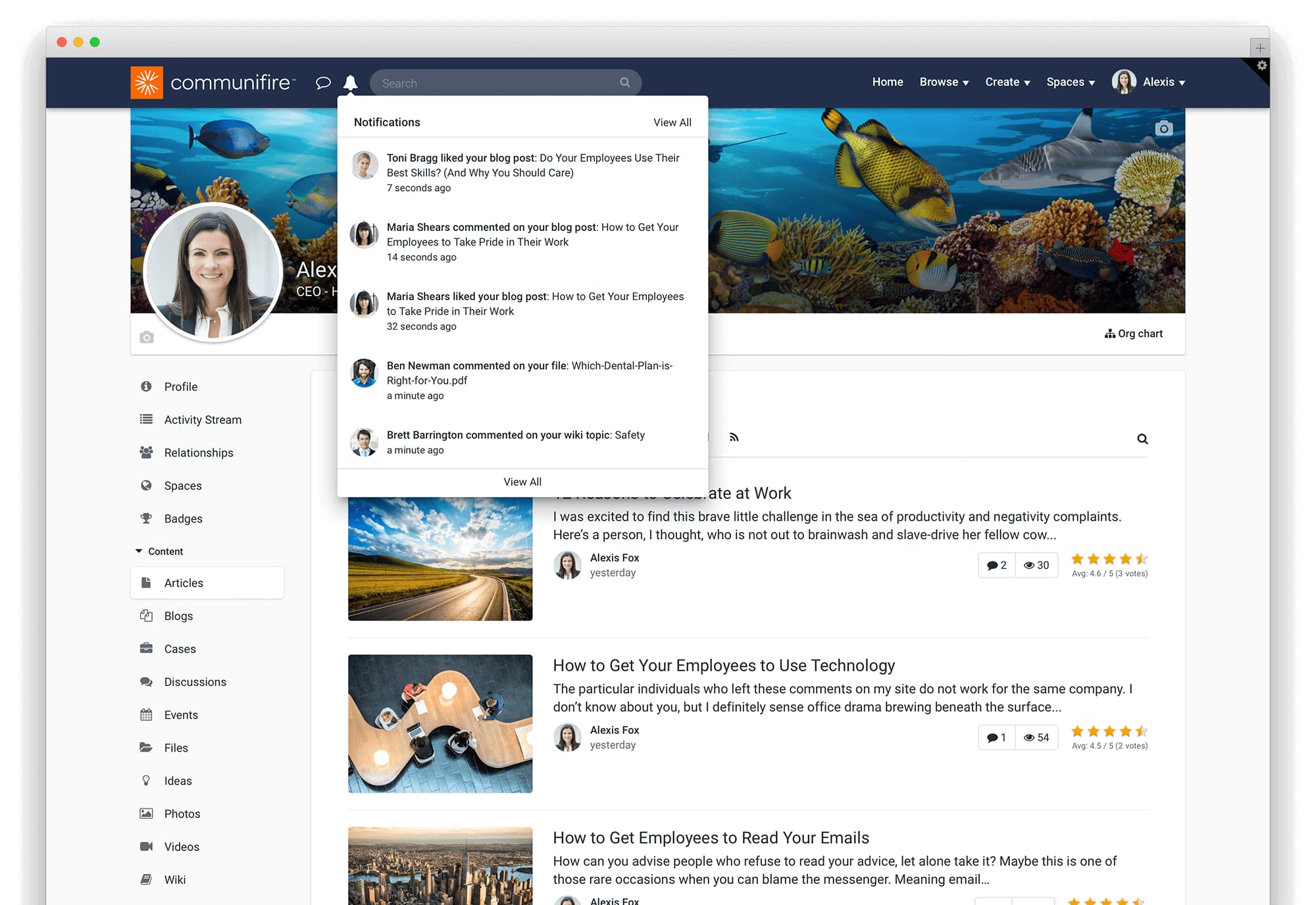Click the search magnifier in articles list
This screenshot has height=905, width=1316.
[1142, 438]
